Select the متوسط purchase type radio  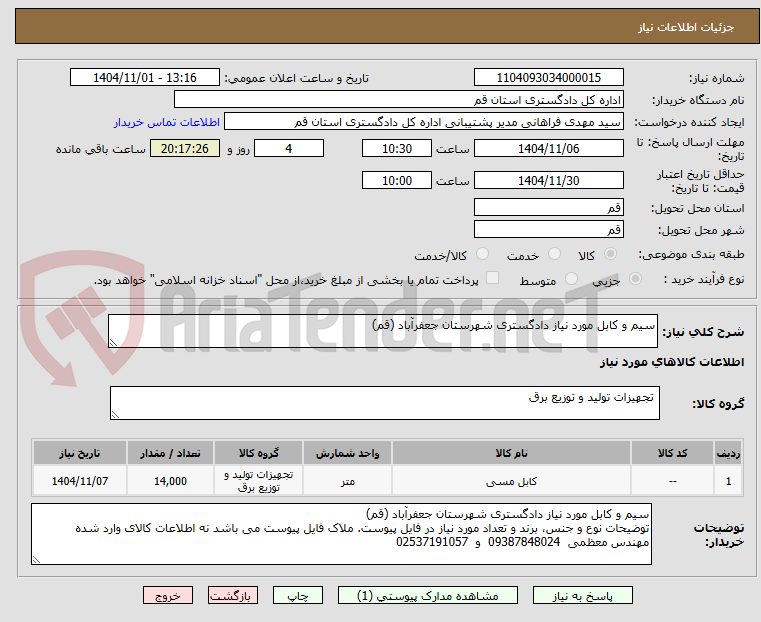pyautogui.click(x=572, y=278)
